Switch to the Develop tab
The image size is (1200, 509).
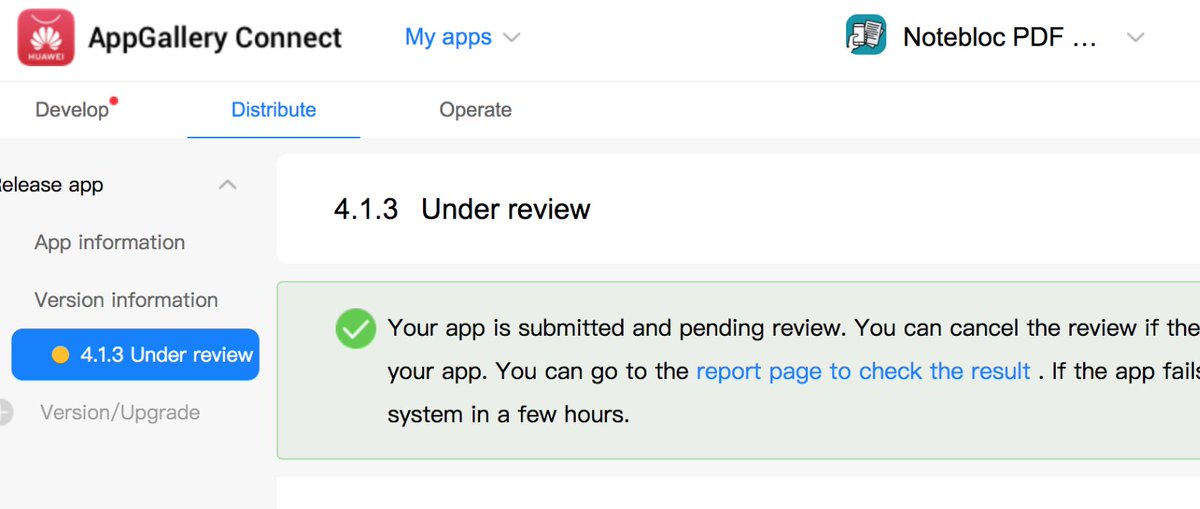point(72,110)
